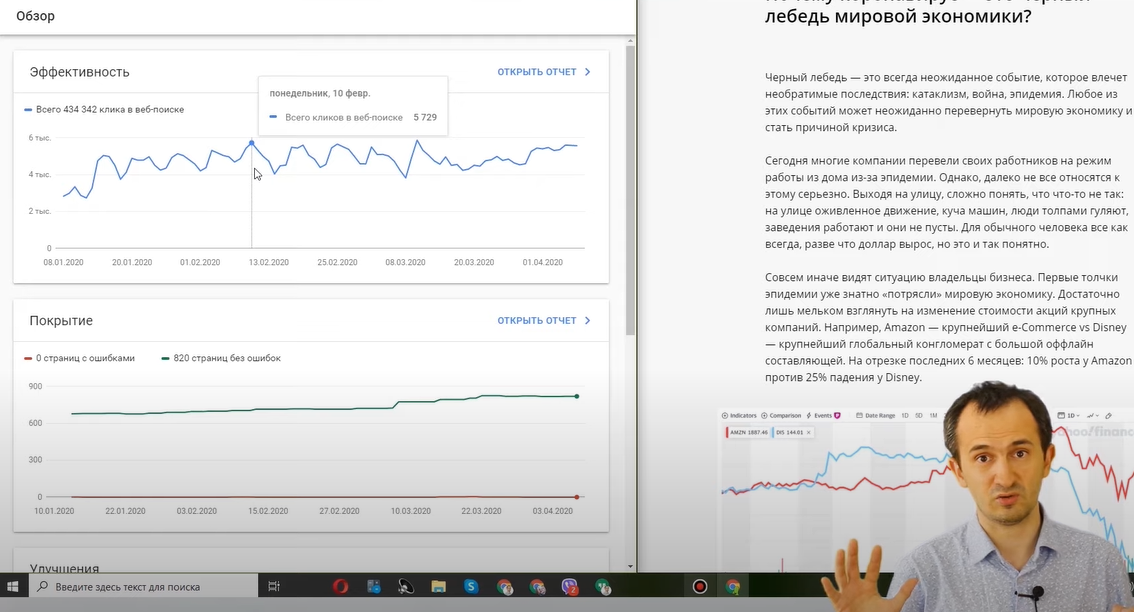Viewport: 1134px width, 612px height.
Task: Click the 03.04.2020 date on the coverage chart axis
Action: [553, 511]
